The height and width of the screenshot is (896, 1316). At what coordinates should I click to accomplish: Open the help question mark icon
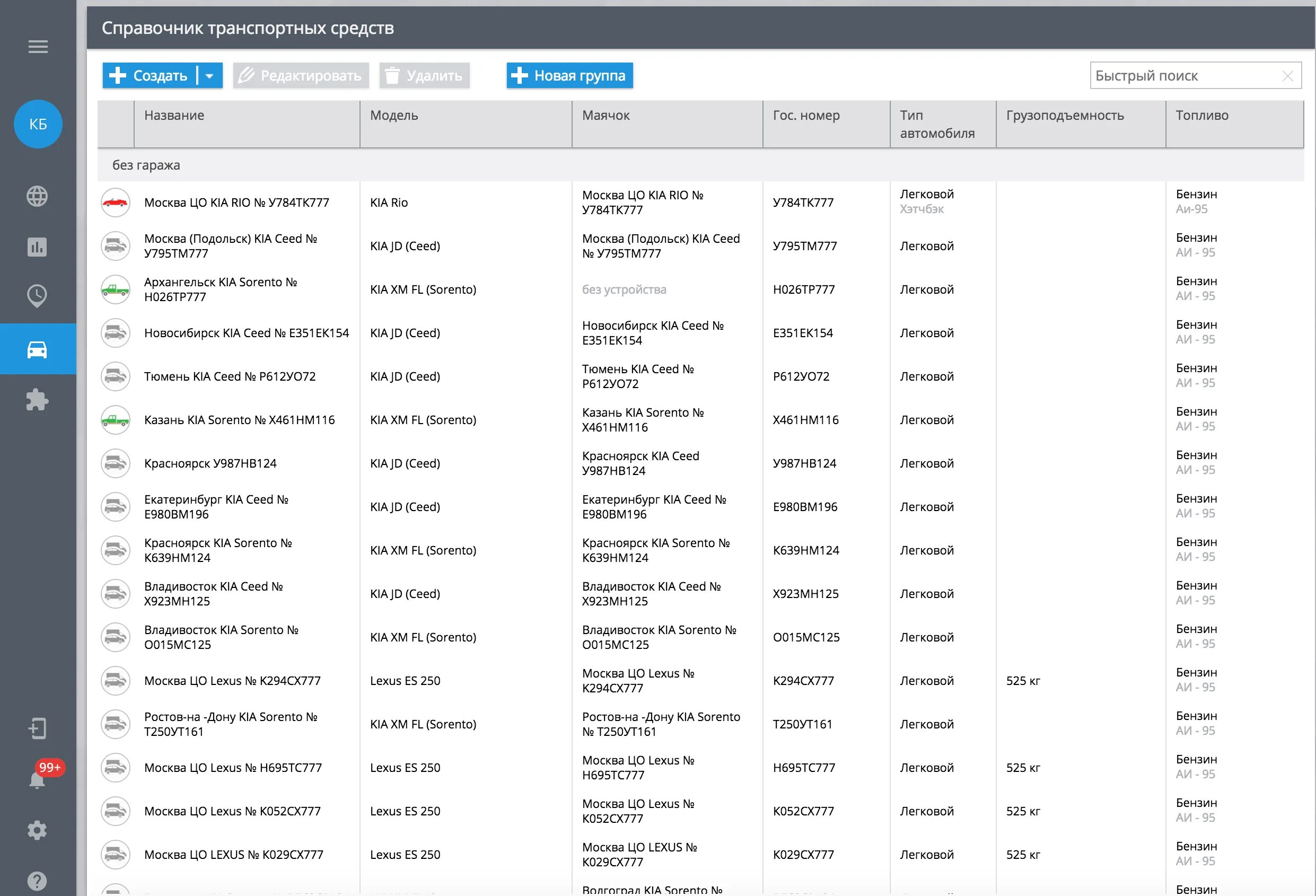pos(37,881)
